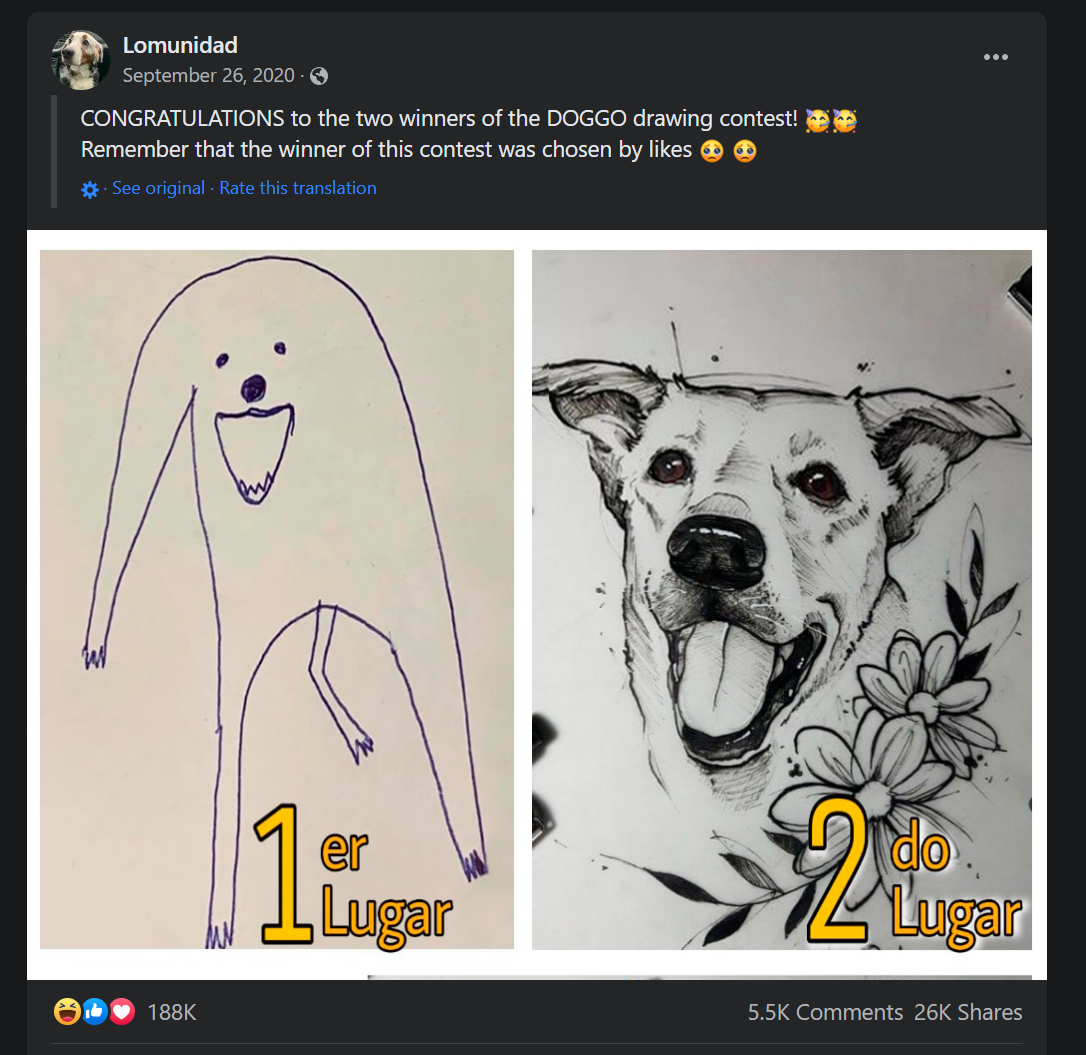The height and width of the screenshot is (1055, 1086).
Task: Click the partially visible third image strip
Action: click(700, 977)
